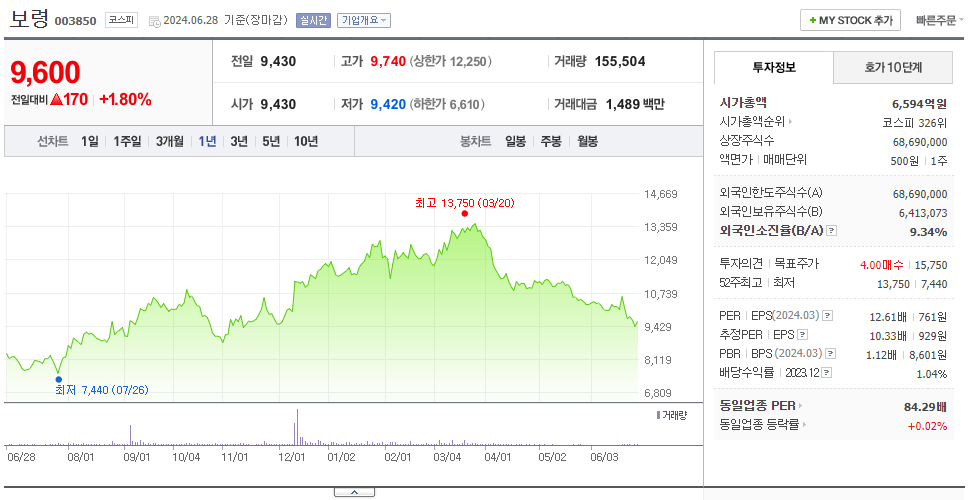The height and width of the screenshot is (500, 968).
Task: Open help icon beside PBR BPS(2024.03)
Action: click(x=831, y=354)
